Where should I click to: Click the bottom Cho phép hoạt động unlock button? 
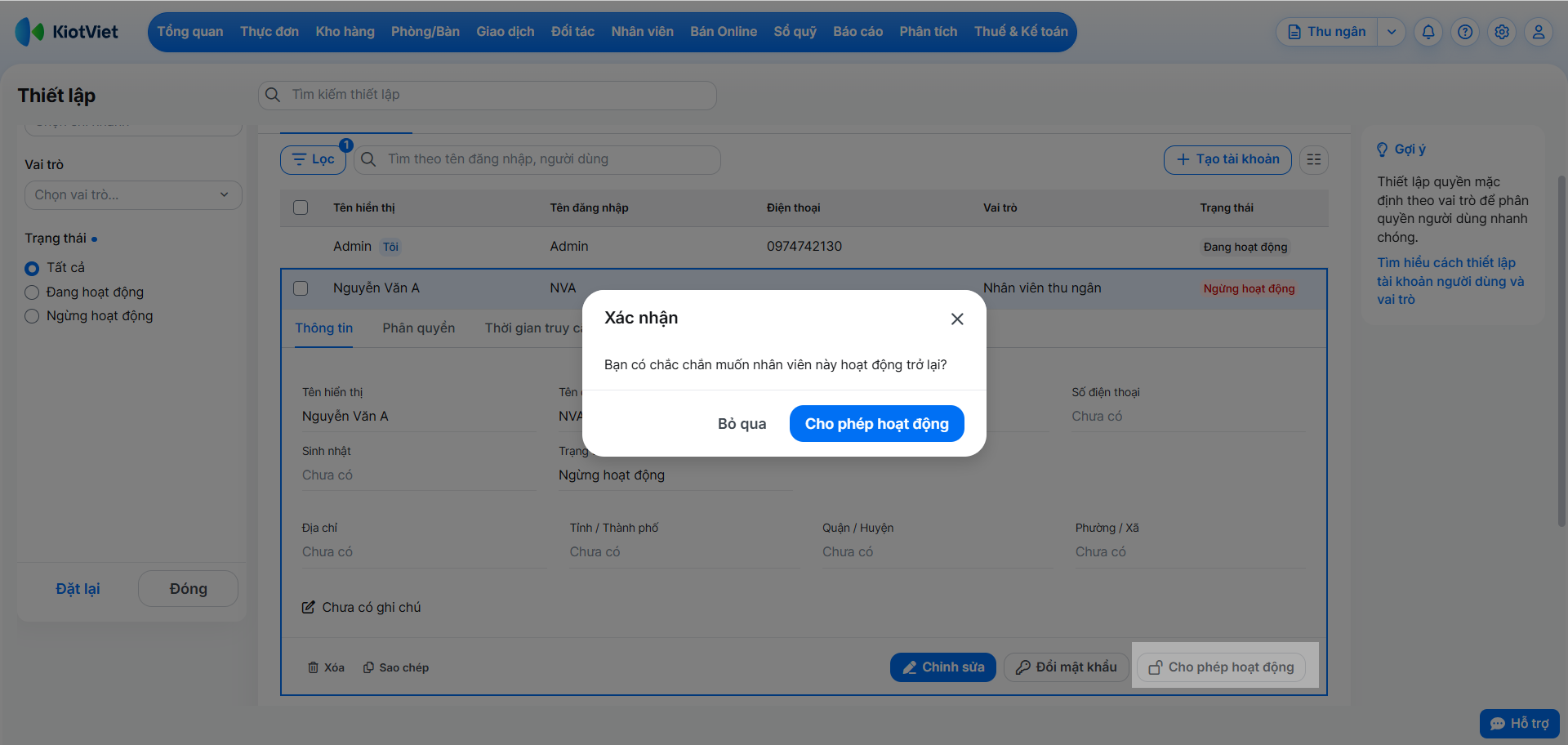1221,667
